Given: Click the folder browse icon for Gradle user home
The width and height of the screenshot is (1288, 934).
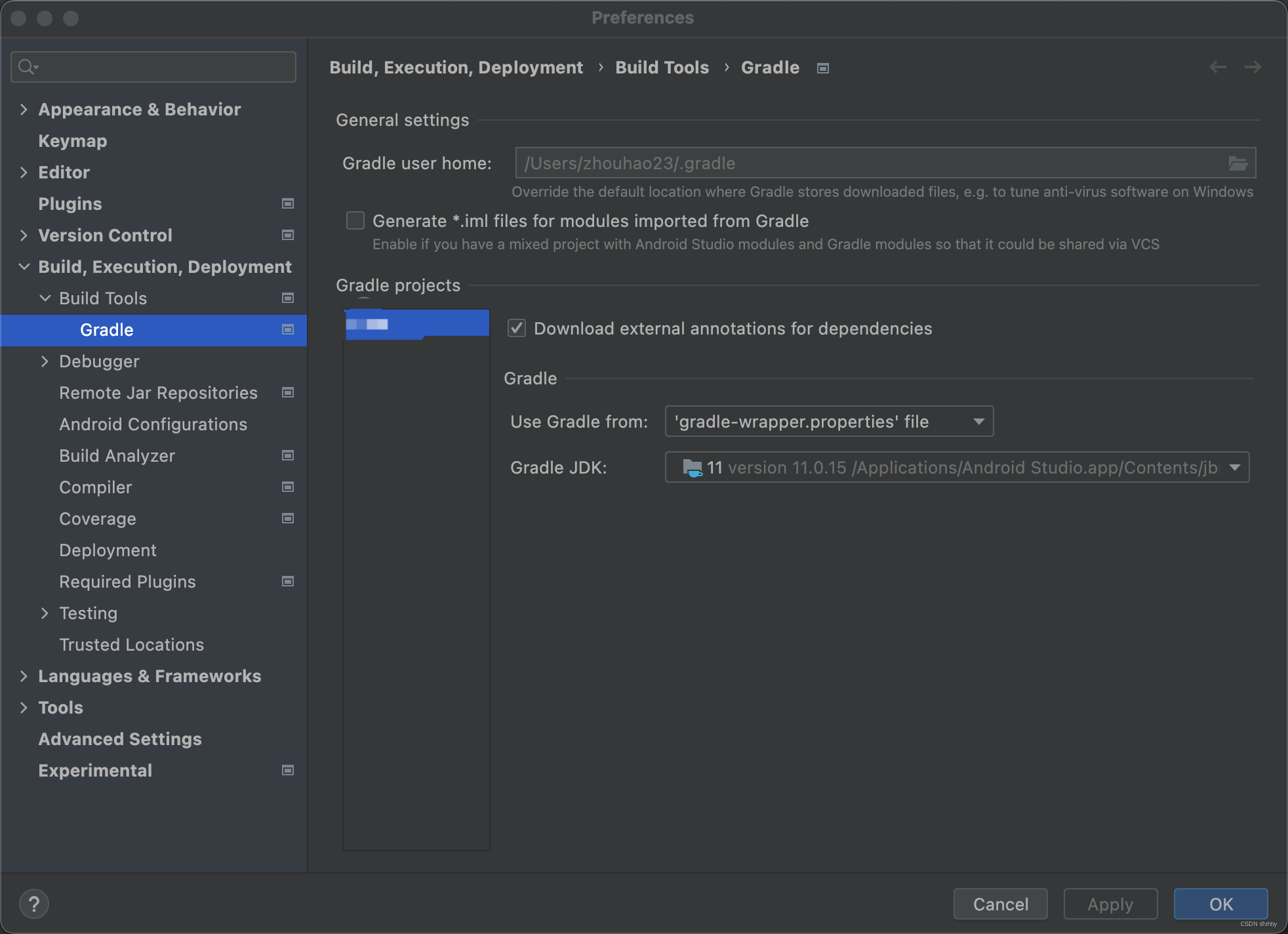Looking at the screenshot, I should tap(1238, 163).
